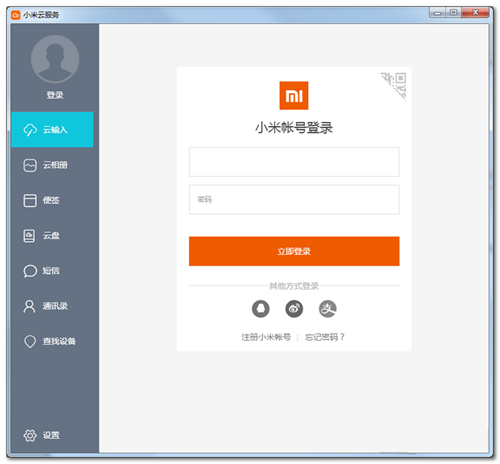Click the 其他方式登录 divider label

pos(294,286)
